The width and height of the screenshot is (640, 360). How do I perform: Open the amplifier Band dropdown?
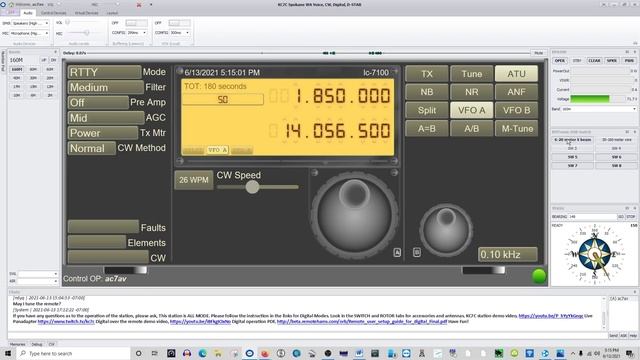click(x=599, y=109)
